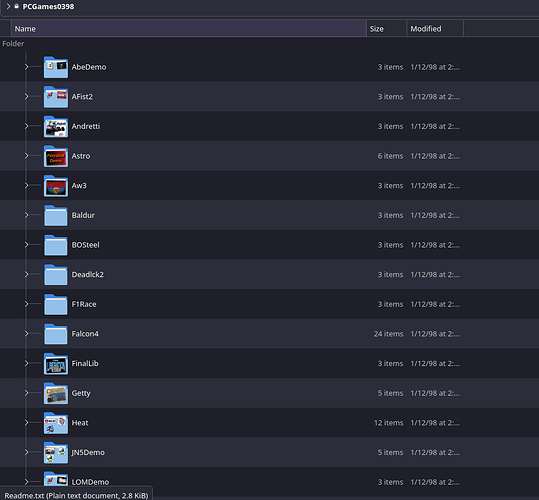
Task: Expand the FinalLib folder
Action: (x=26, y=363)
